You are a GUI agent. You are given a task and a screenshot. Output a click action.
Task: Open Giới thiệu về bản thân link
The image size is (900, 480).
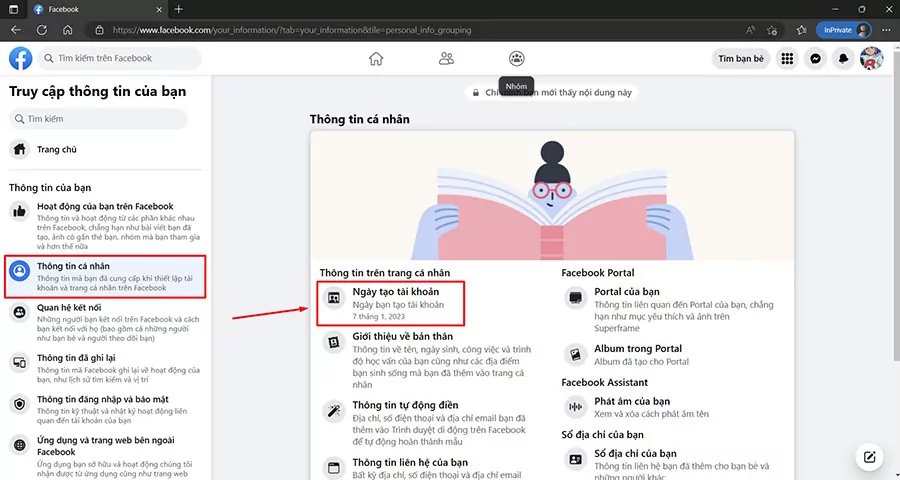[x=402, y=336]
